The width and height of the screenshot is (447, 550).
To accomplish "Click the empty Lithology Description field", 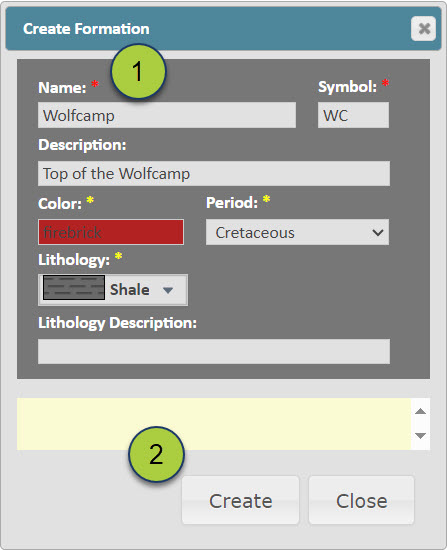I will pos(214,351).
